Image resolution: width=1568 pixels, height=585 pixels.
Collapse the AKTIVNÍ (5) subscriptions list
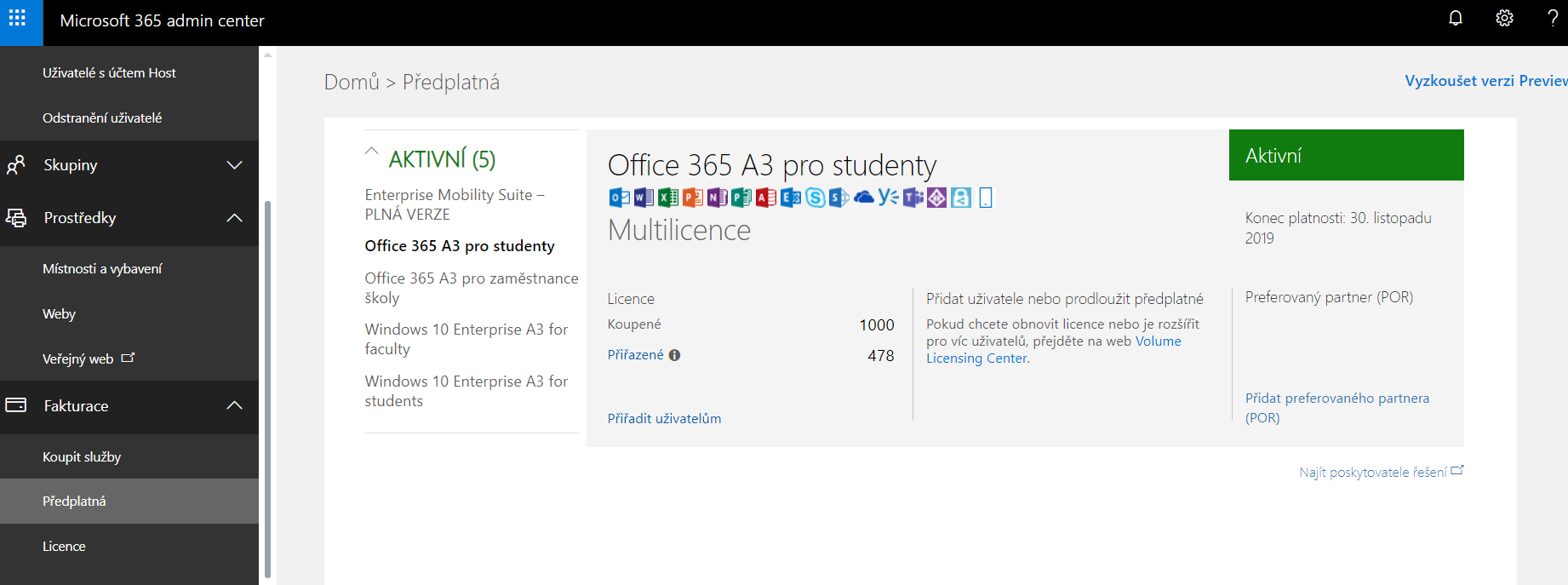(372, 152)
